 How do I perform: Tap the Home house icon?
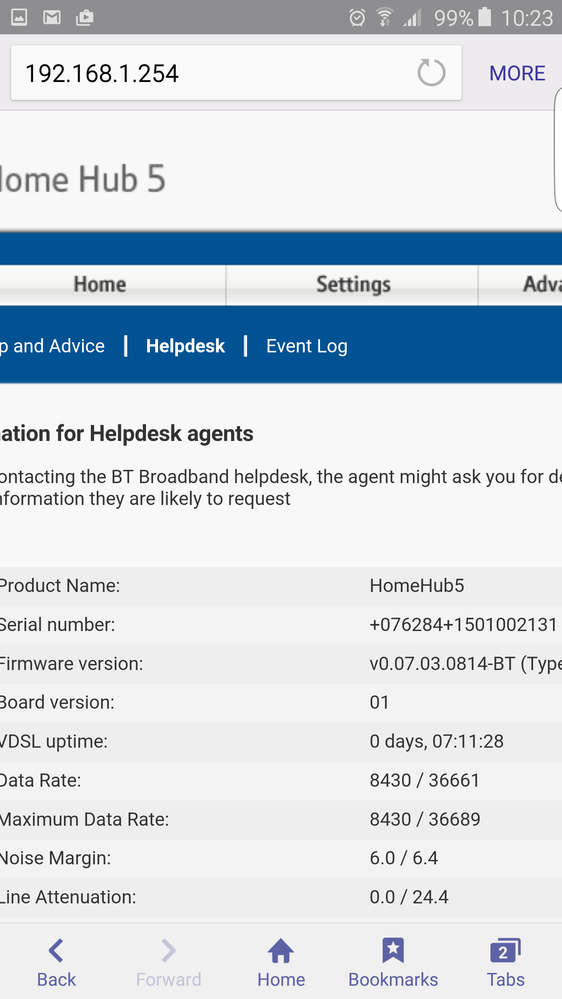click(x=281, y=951)
